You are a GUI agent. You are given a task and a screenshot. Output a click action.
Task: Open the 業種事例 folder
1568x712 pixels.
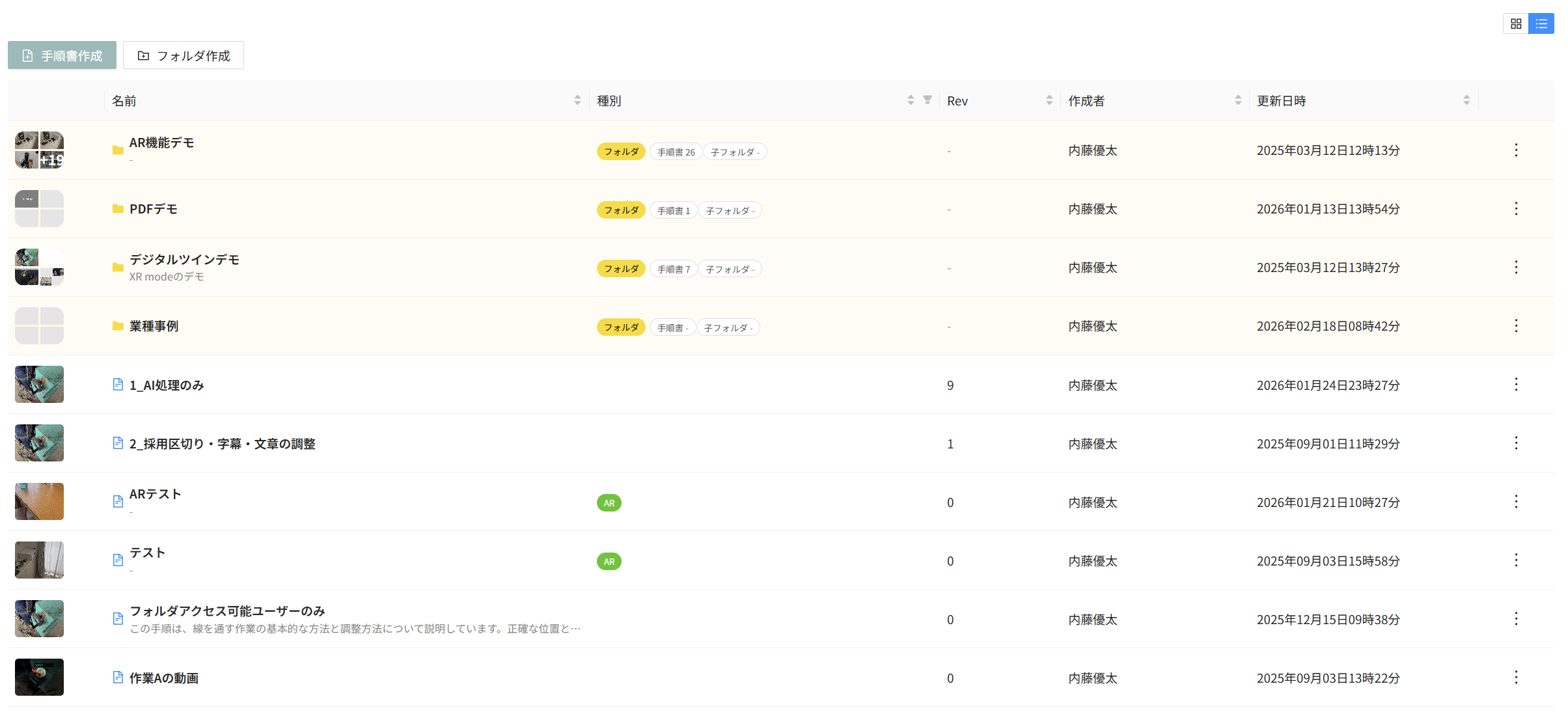(x=154, y=326)
